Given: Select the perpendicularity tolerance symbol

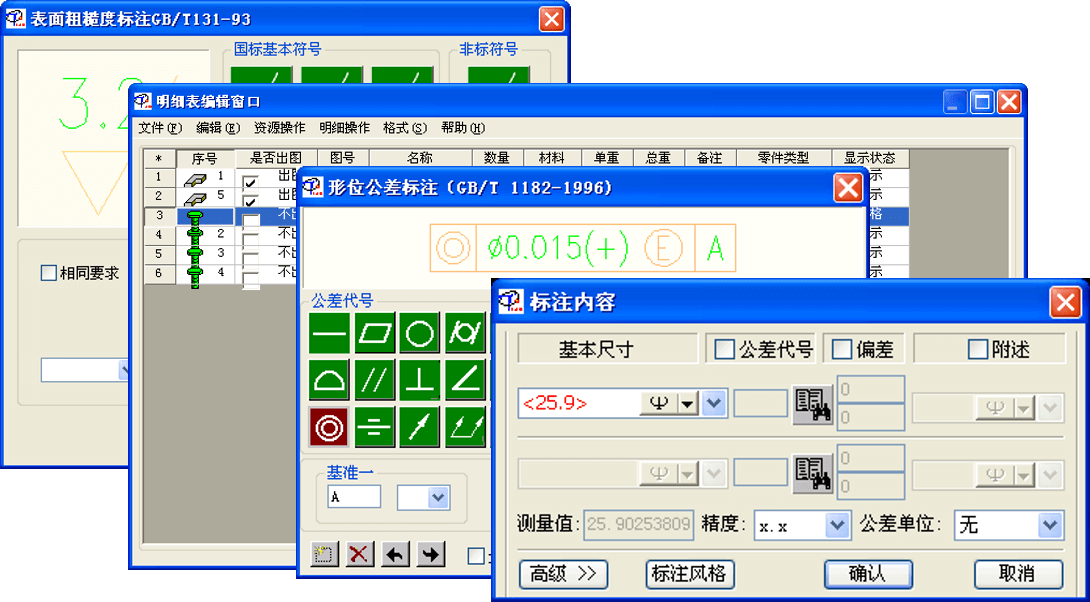Looking at the screenshot, I should point(419,380).
